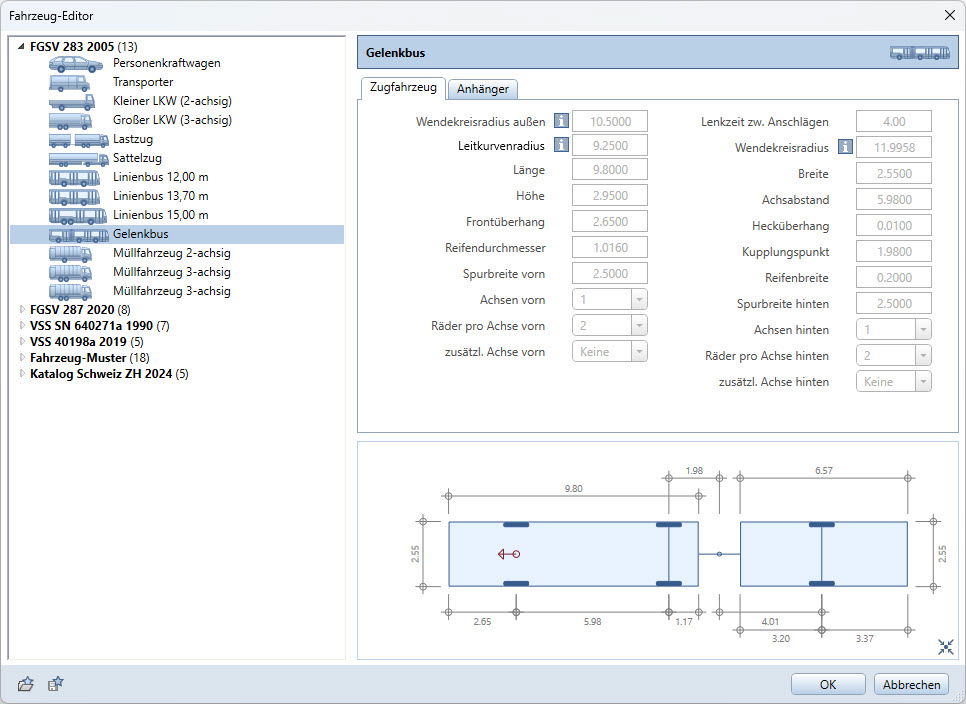Select the Personenkraftwagen vehicle icon

coord(78,63)
